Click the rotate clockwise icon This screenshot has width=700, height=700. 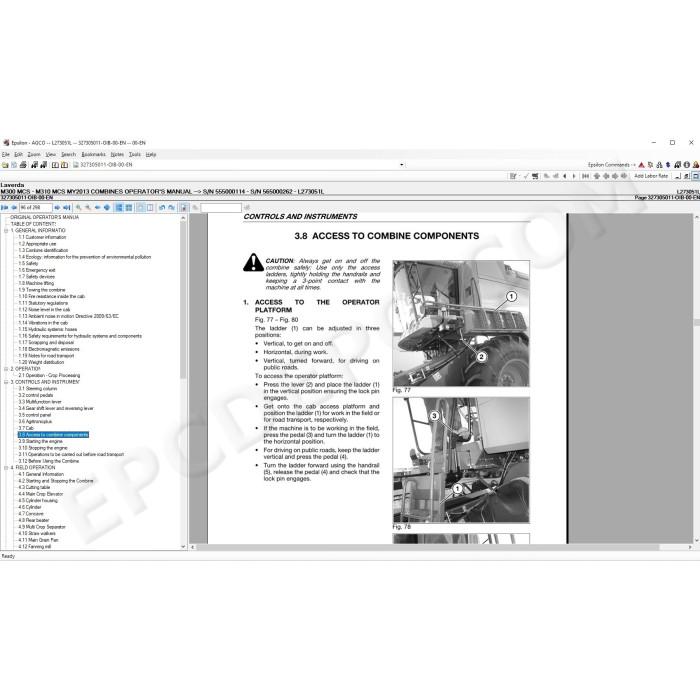pos(171,208)
